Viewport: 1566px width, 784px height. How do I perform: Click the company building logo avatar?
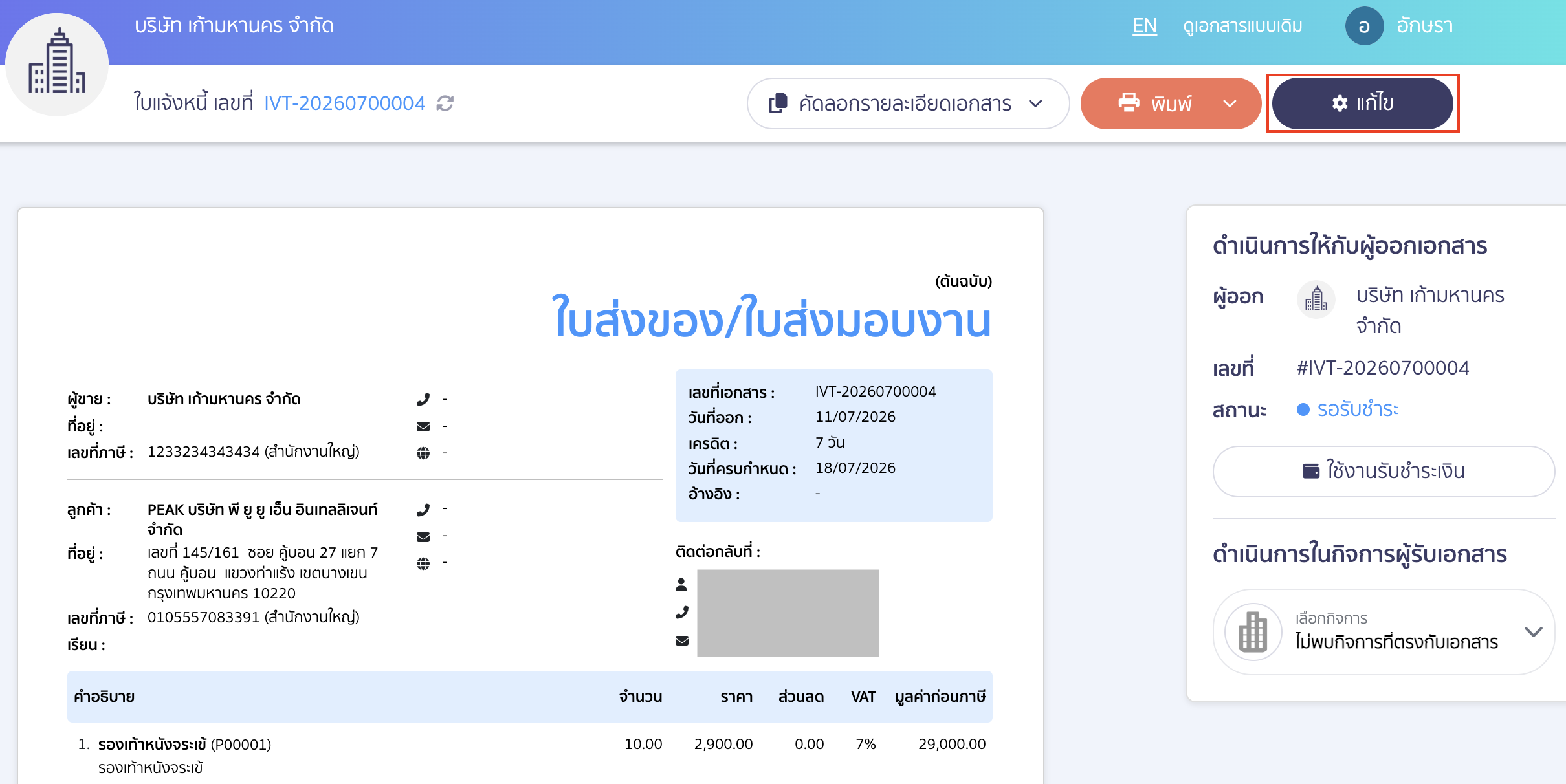pos(57,65)
